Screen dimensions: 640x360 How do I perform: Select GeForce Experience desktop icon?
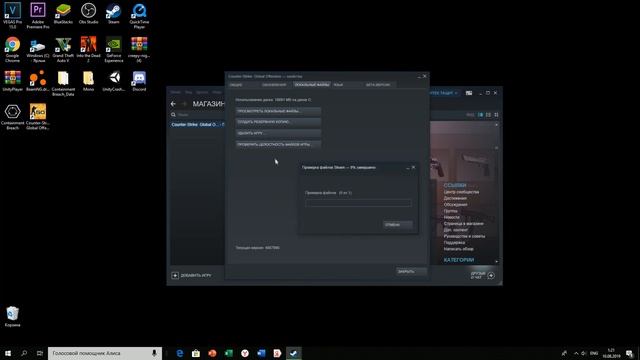[113, 49]
